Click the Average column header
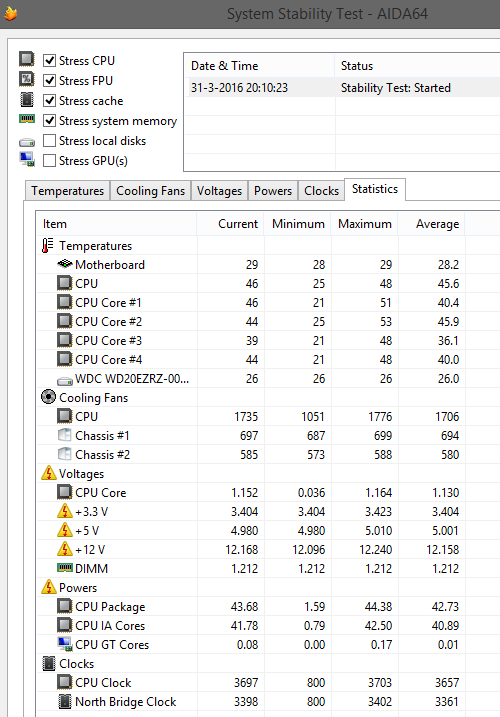 click(x=431, y=224)
